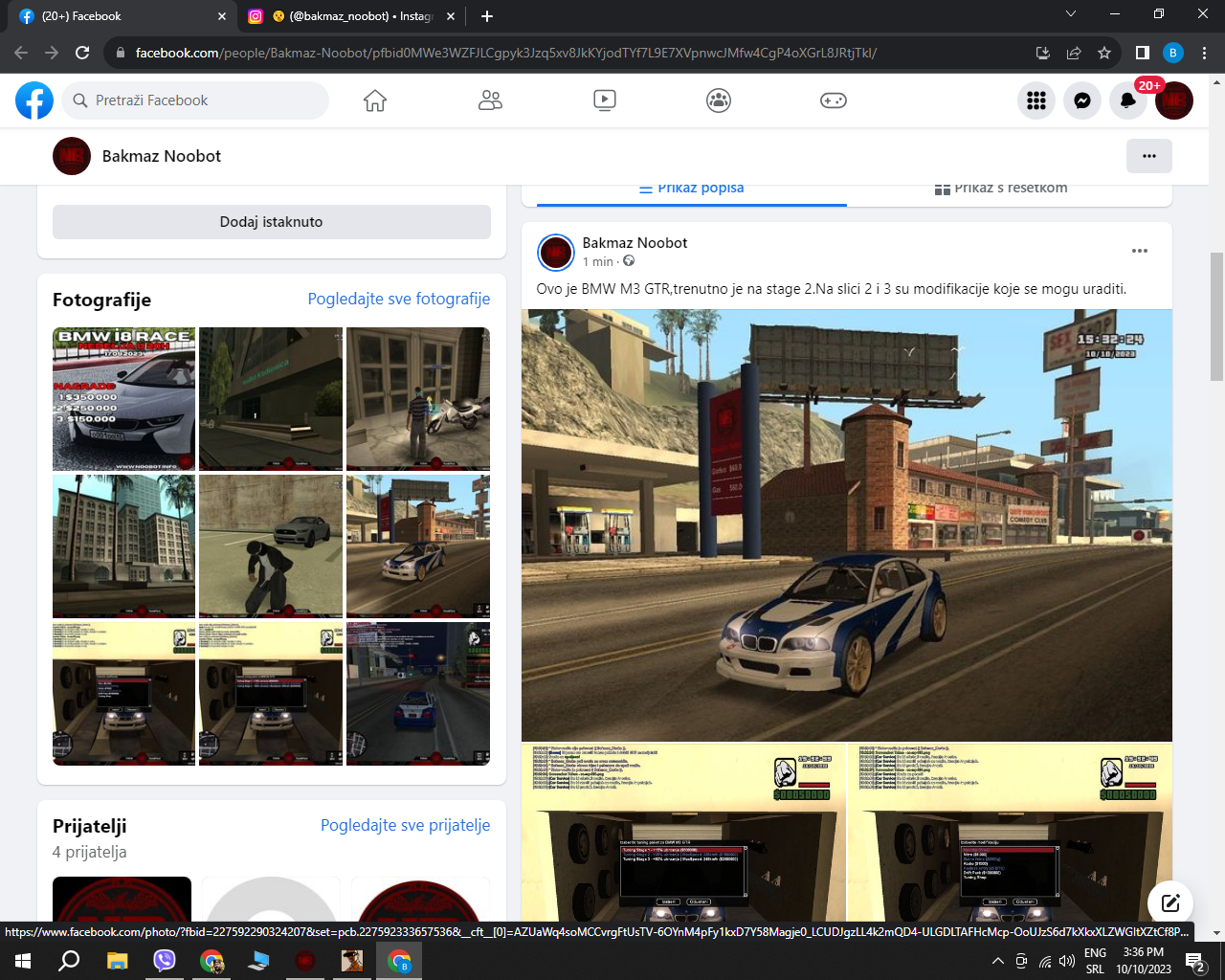Open thumbnail of man bending near car
Image resolution: width=1225 pixels, height=980 pixels.
click(x=271, y=546)
